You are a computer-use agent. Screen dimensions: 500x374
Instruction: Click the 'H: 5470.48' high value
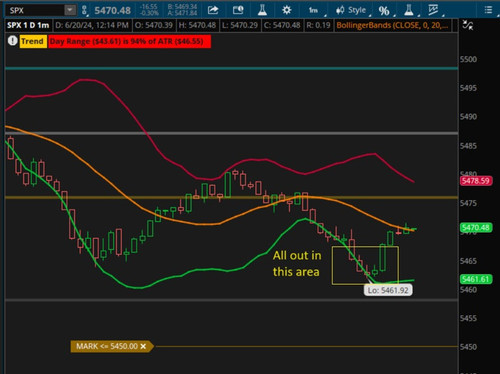197,25
